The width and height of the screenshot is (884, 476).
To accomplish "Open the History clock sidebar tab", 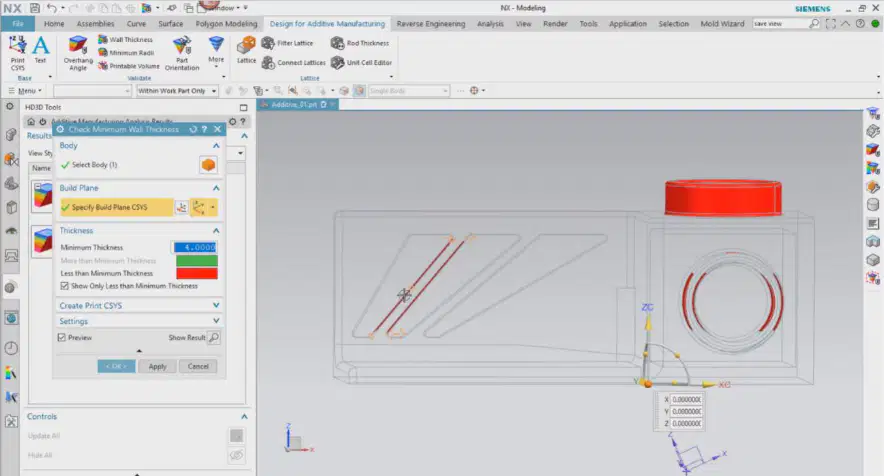I will tap(11, 348).
